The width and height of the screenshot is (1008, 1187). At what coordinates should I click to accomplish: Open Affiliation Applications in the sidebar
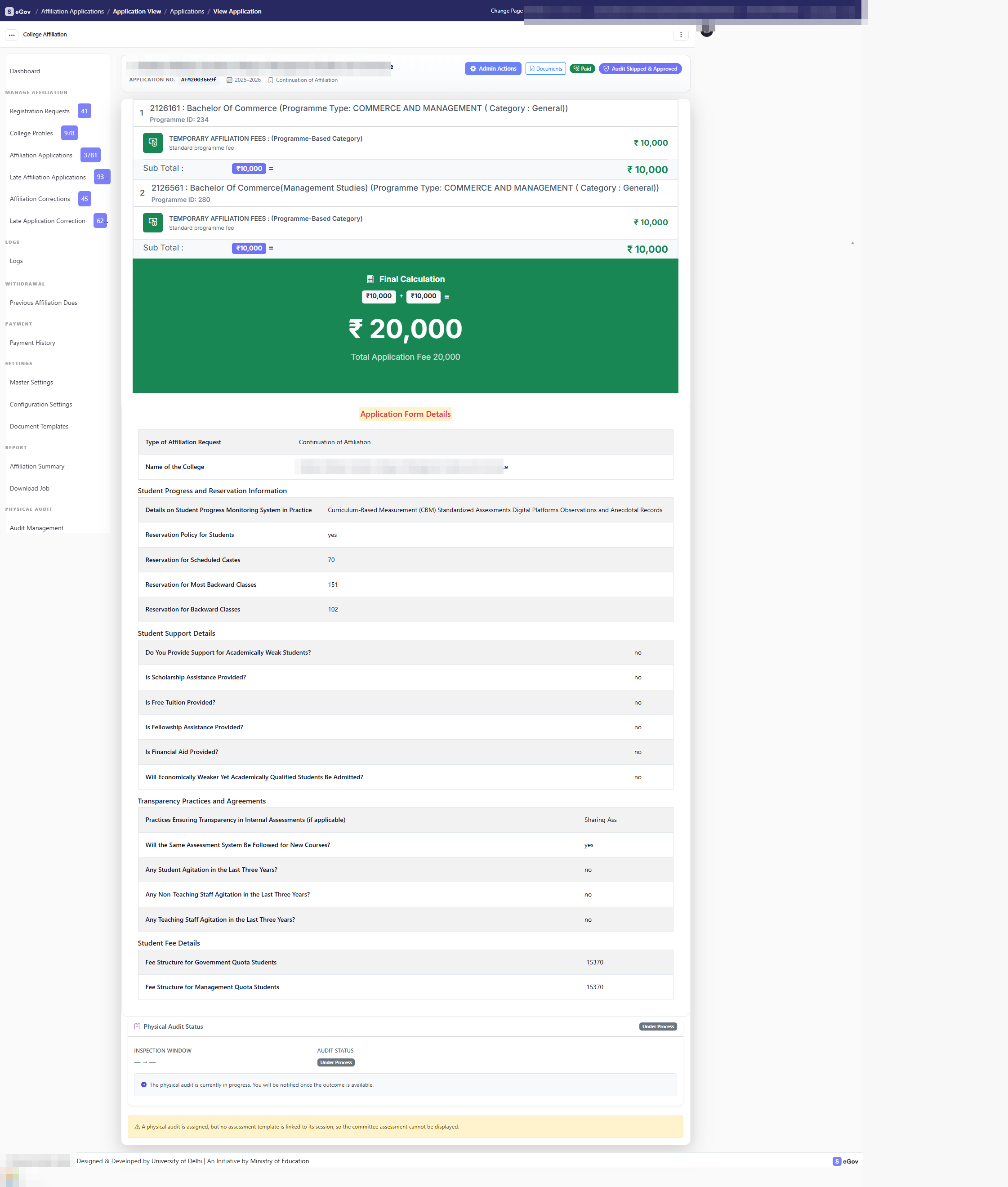pos(41,156)
